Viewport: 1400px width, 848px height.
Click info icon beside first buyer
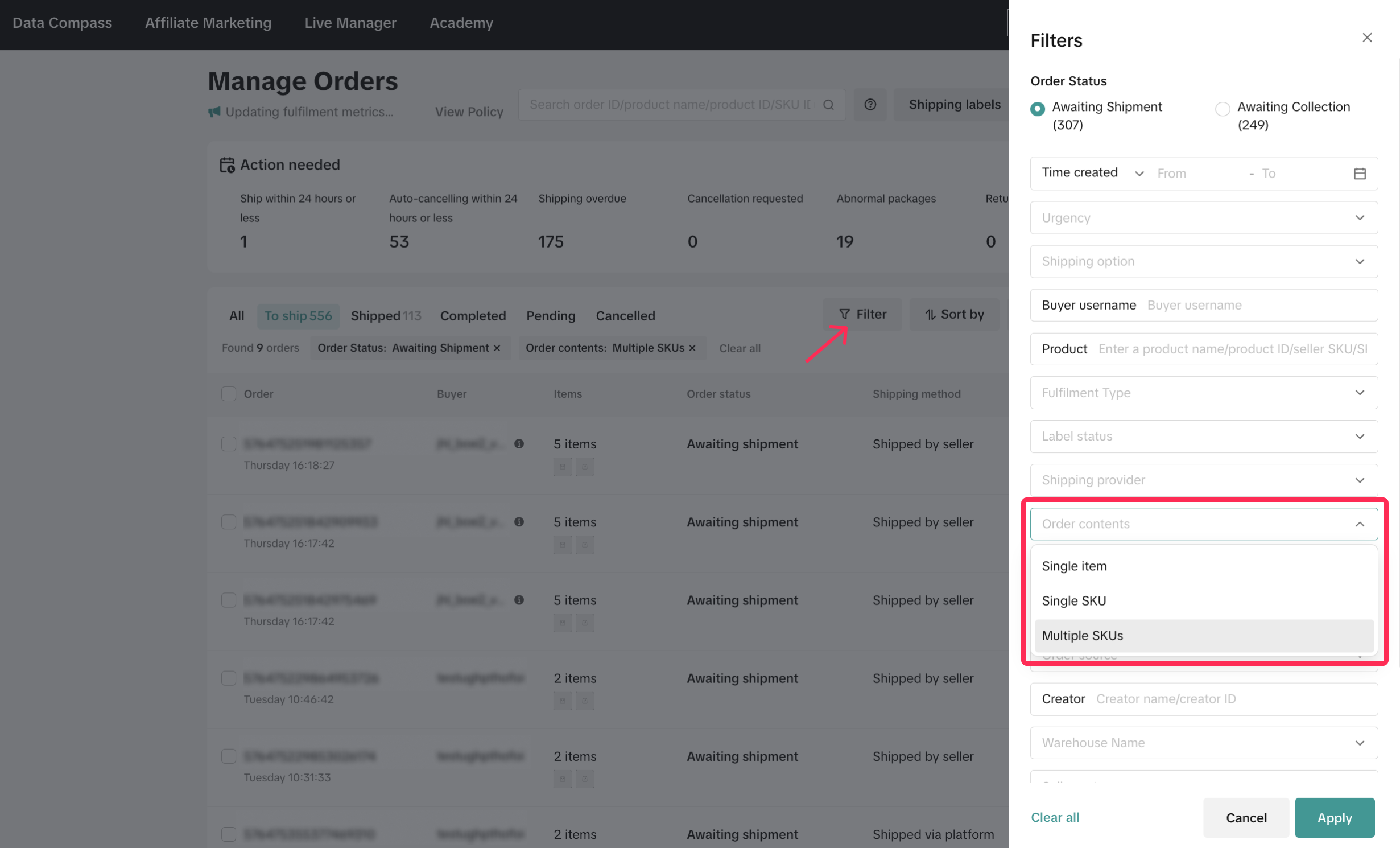tap(519, 444)
